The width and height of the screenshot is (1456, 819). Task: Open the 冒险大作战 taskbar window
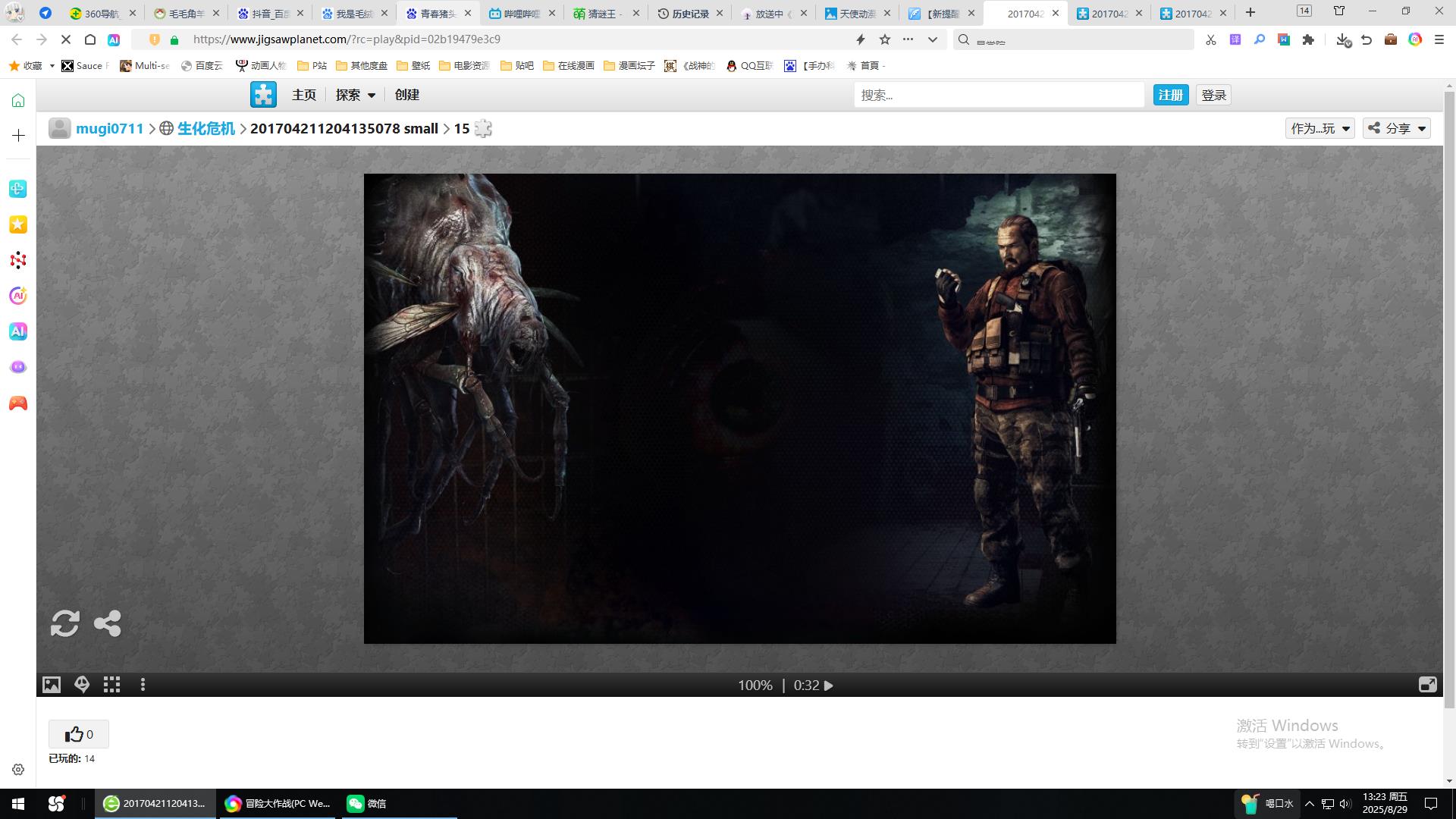coord(278,803)
